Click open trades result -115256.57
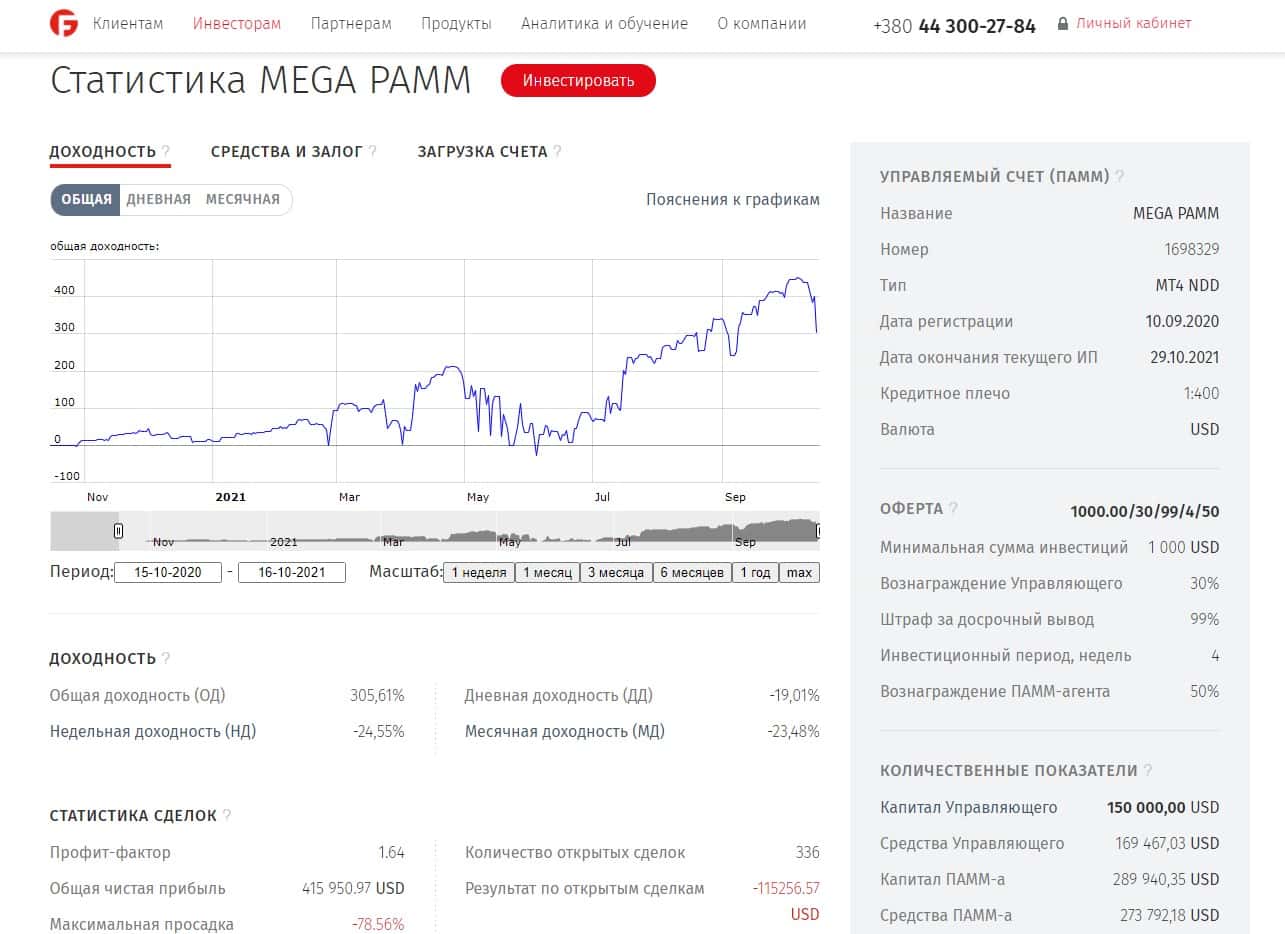The width and height of the screenshot is (1285, 934). (x=786, y=889)
